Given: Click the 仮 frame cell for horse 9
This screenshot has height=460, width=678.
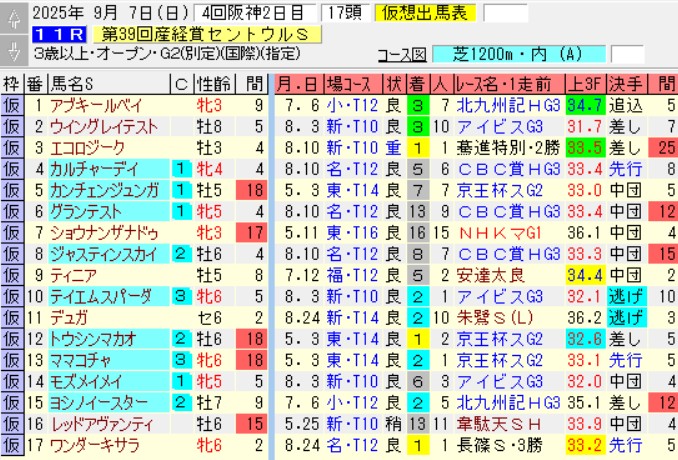Looking at the screenshot, I should click(11, 273).
